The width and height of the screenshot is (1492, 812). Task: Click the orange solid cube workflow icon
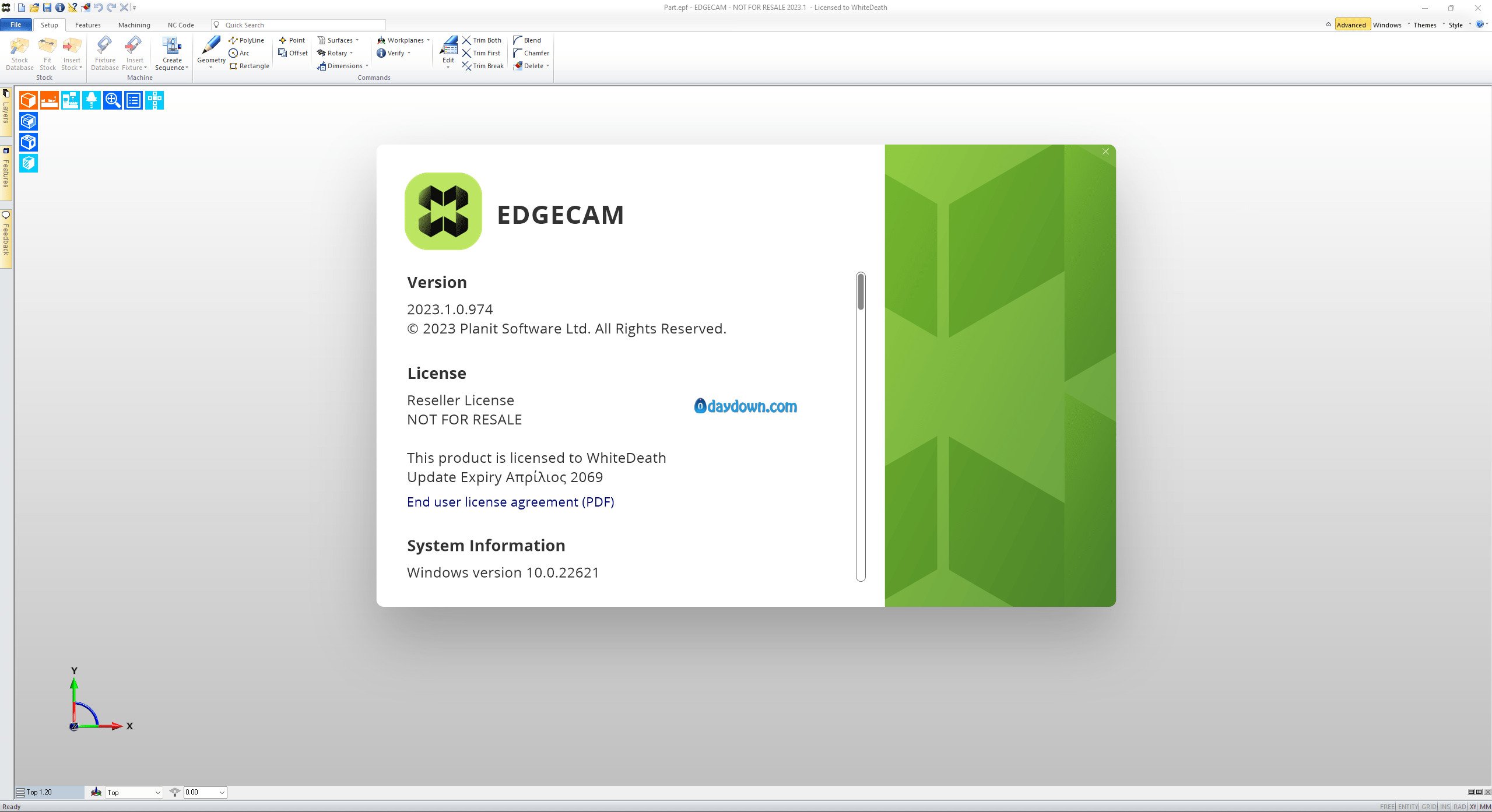(x=29, y=100)
